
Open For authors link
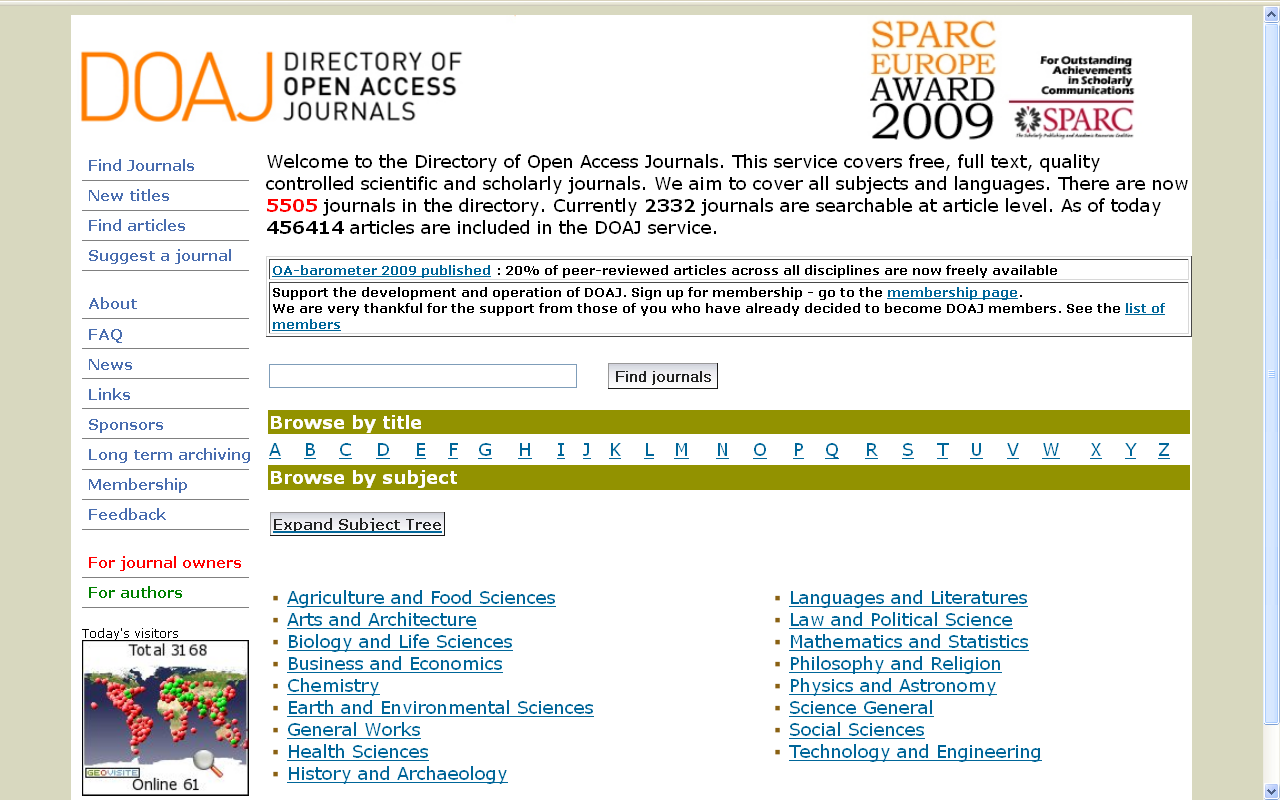[135, 593]
